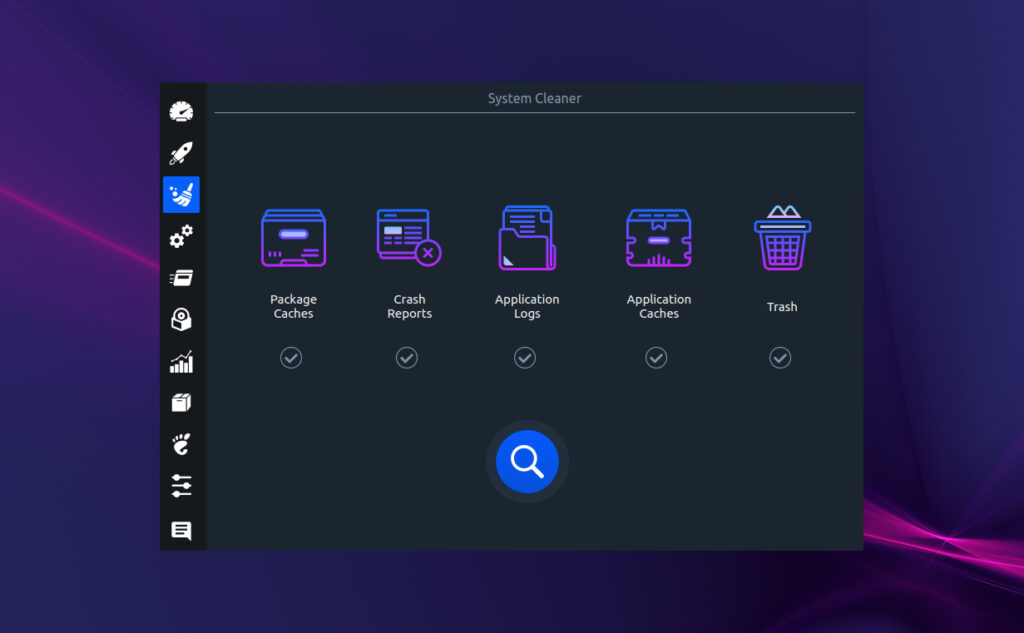Open the feedback chat icon
Image resolution: width=1024 pixels, height=633 pixels.
coord(181,531)
